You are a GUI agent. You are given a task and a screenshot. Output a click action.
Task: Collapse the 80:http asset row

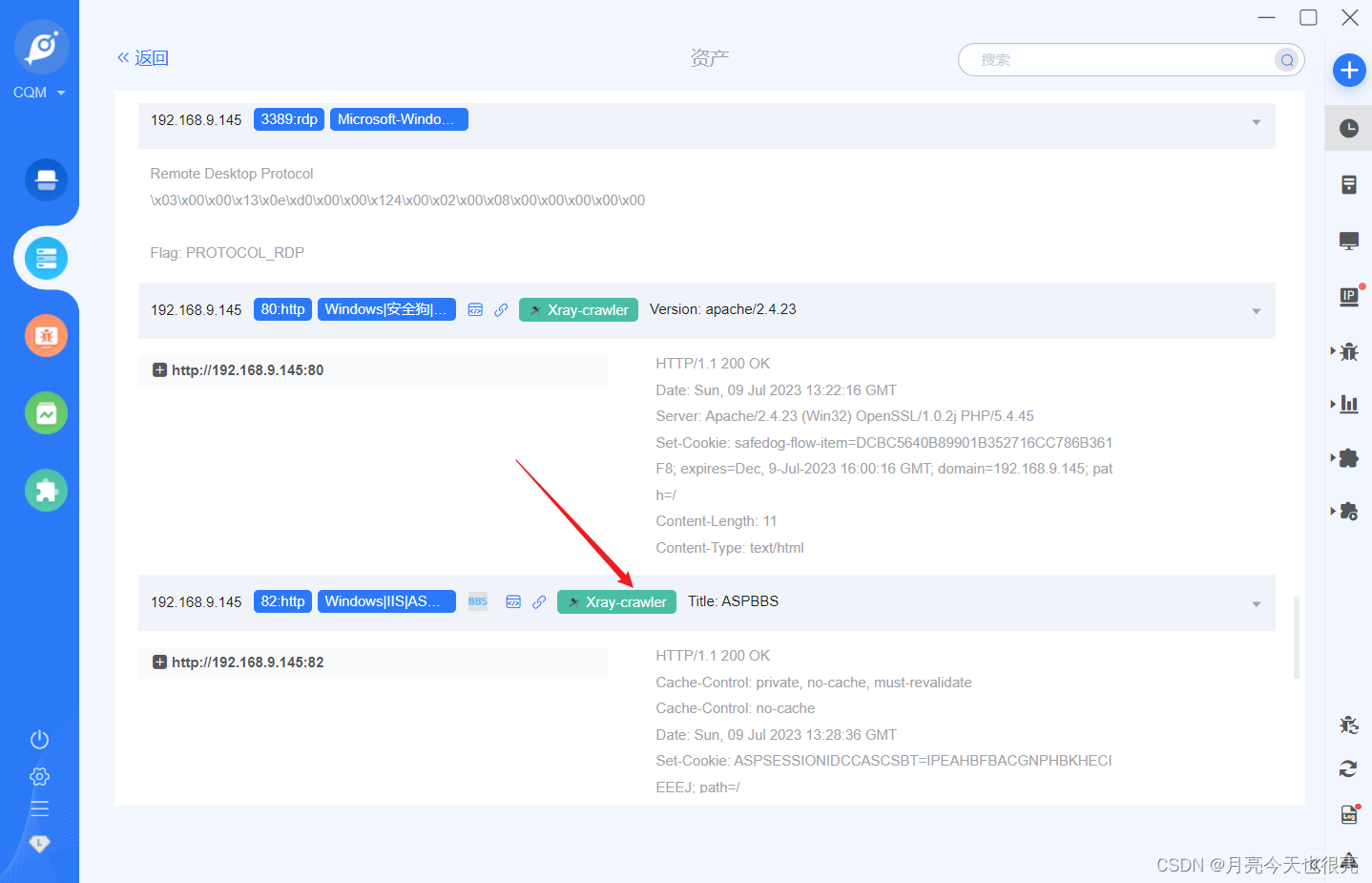point(1257,311)
